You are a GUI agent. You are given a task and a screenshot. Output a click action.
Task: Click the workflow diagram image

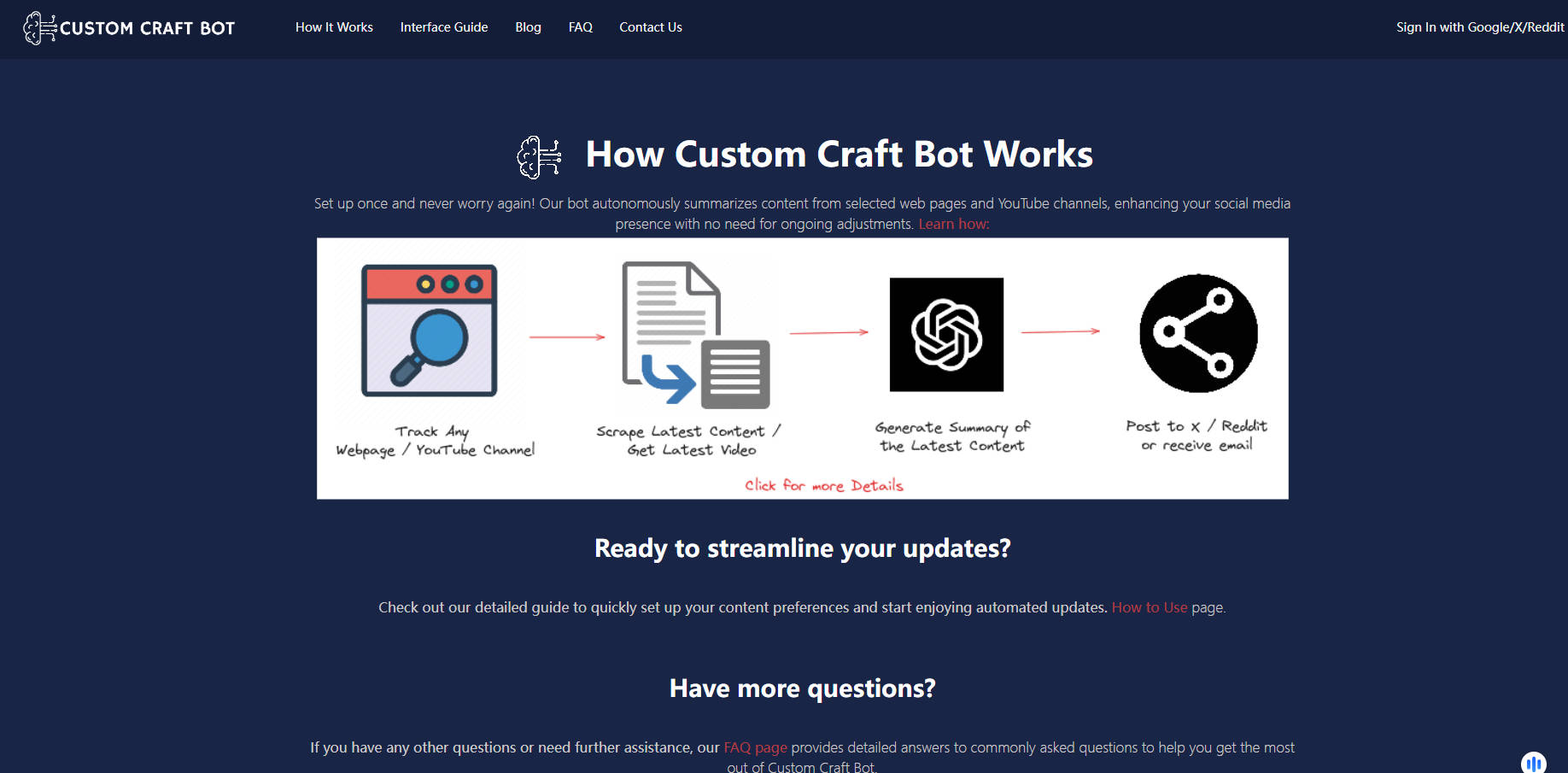pos(803,368)
